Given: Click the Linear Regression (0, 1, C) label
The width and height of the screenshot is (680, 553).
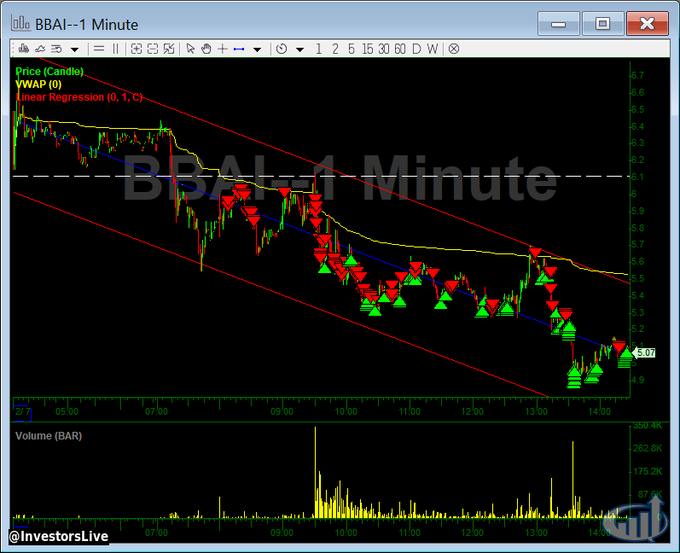Looking at the screenshot, I should 79,97.
